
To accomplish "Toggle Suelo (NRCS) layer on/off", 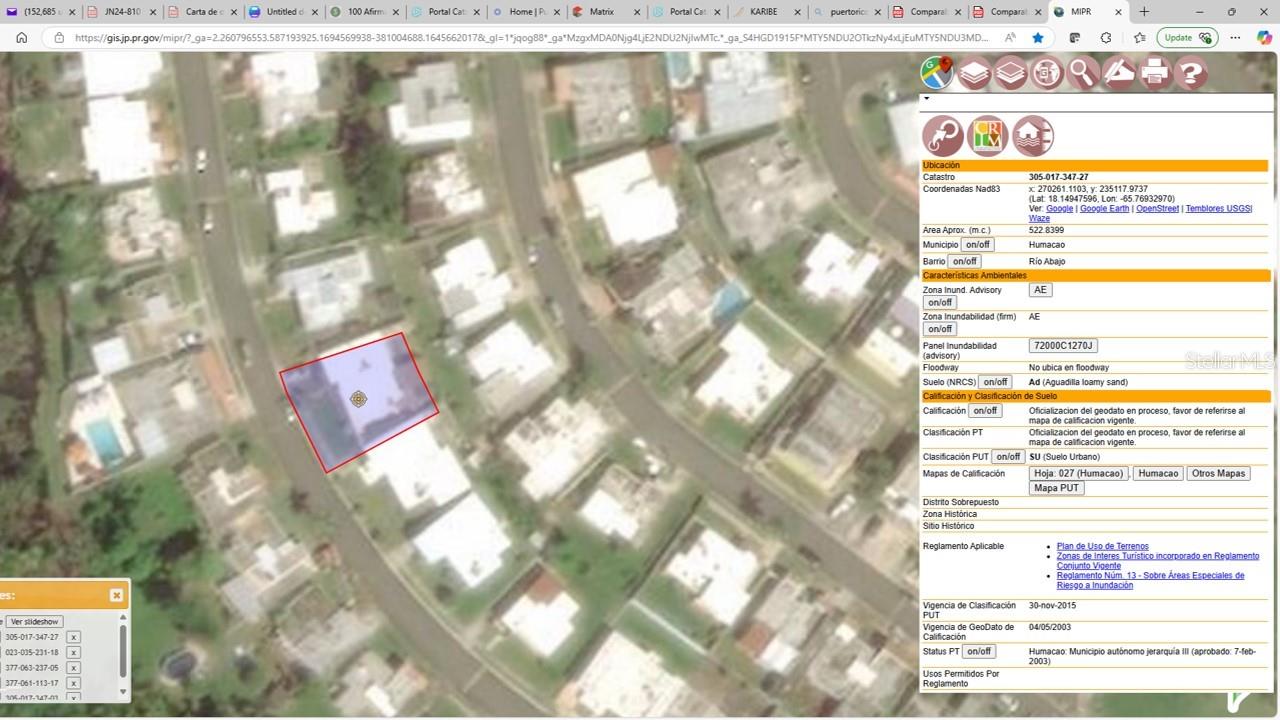I will pos(994,382).
